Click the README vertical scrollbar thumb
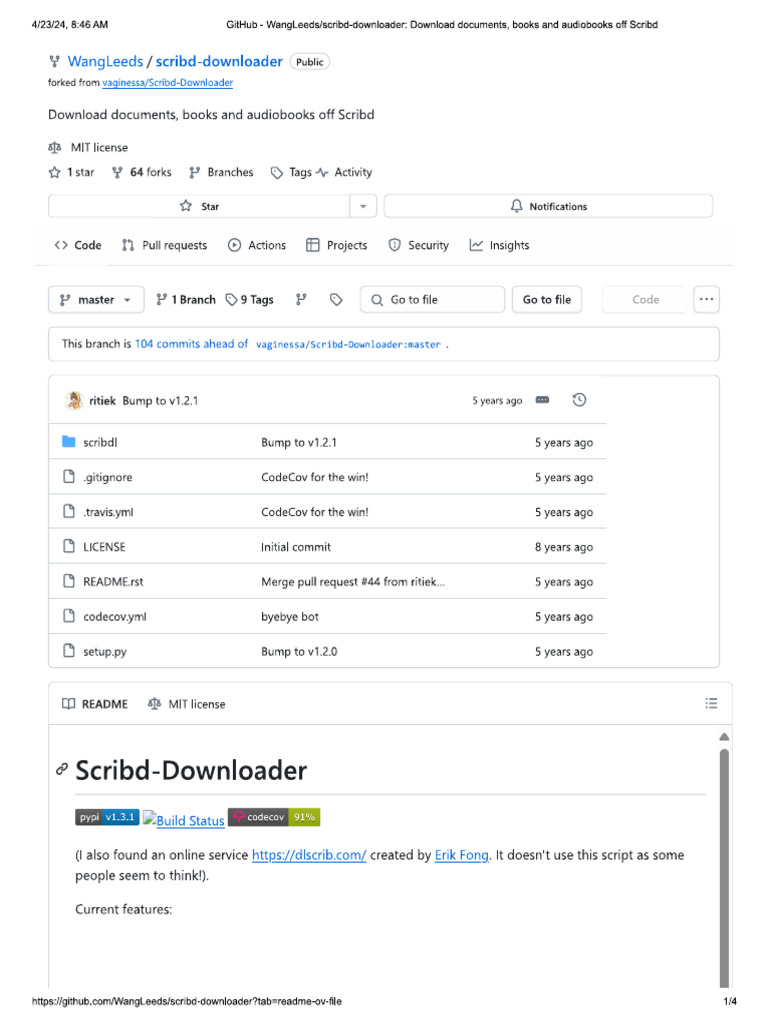Screen dimensions: 768x1024 point(724,869)
